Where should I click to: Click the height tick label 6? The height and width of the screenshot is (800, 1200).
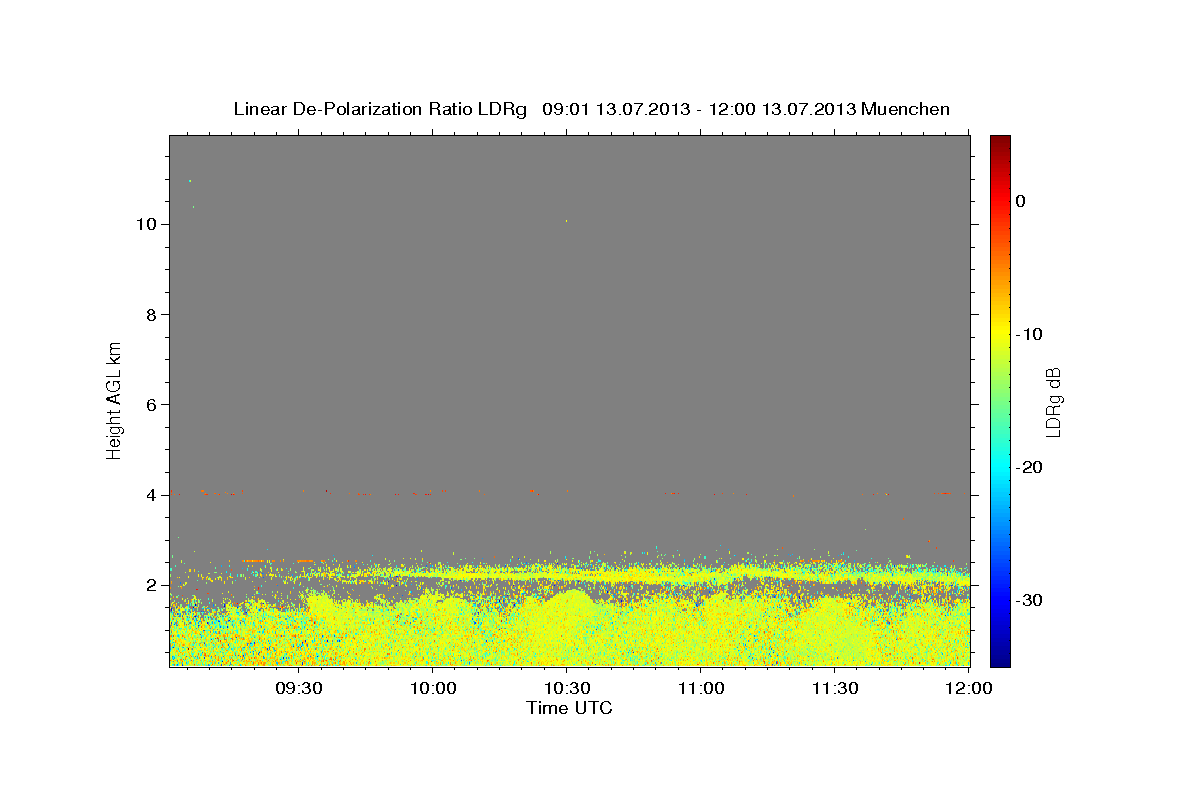tap(151, 404)
